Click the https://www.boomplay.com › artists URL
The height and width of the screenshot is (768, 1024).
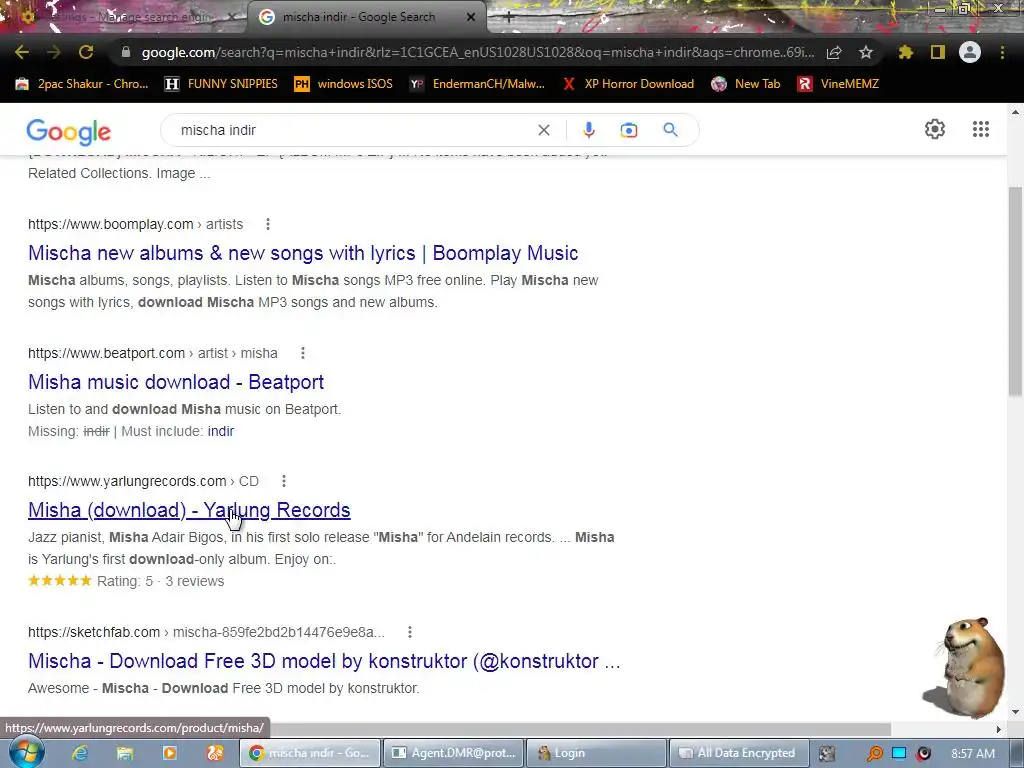coord(135,224)
